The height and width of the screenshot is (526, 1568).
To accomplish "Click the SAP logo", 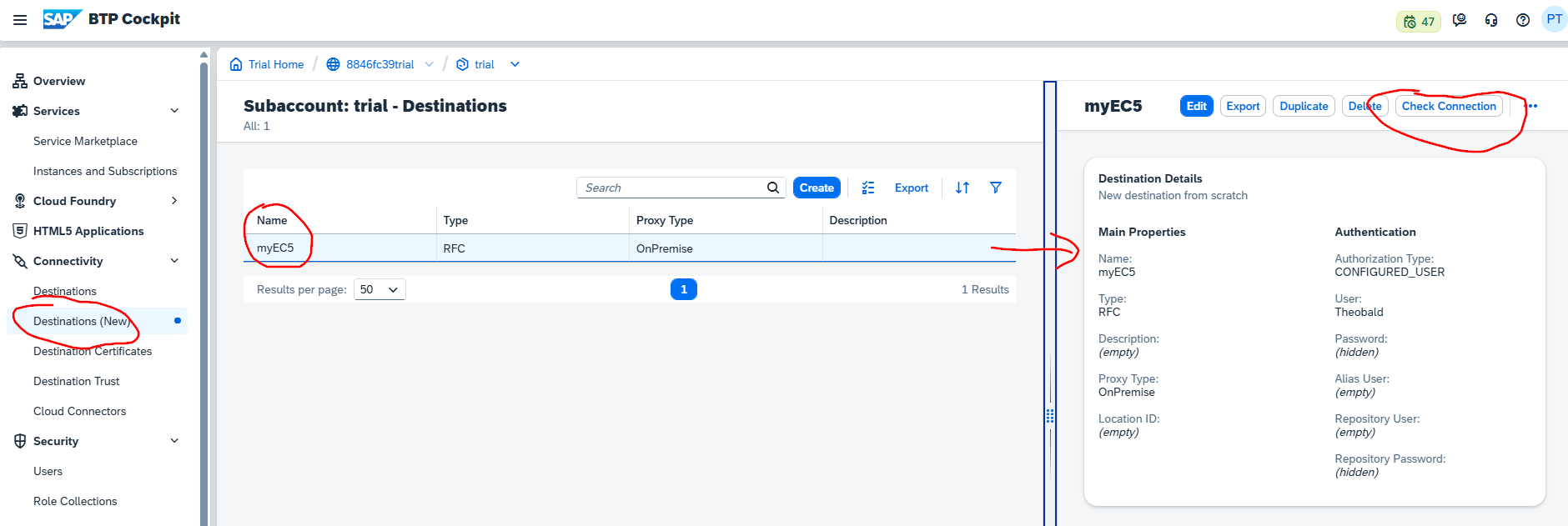I will point(62,19).
